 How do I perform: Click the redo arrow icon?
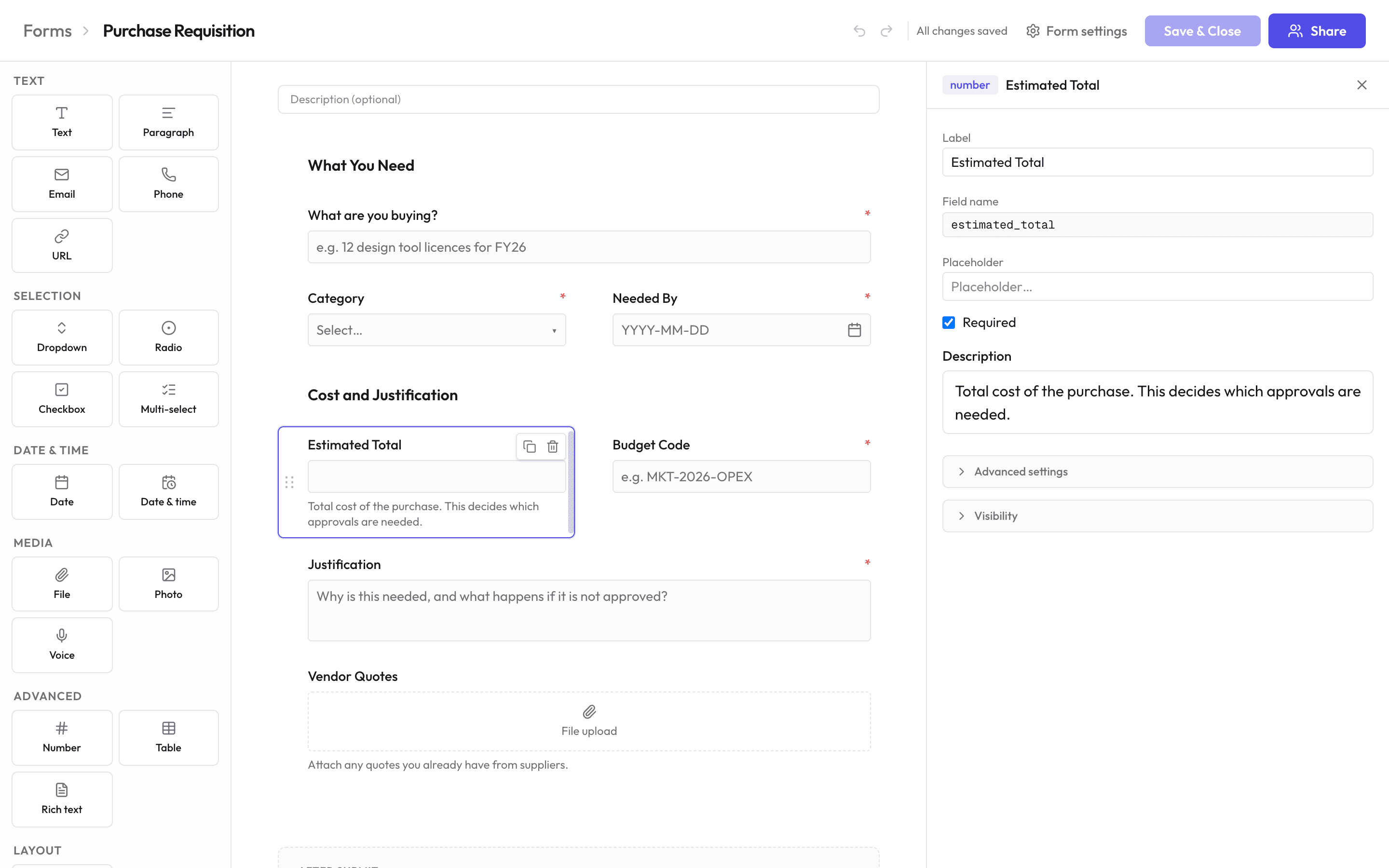point(886,31)
